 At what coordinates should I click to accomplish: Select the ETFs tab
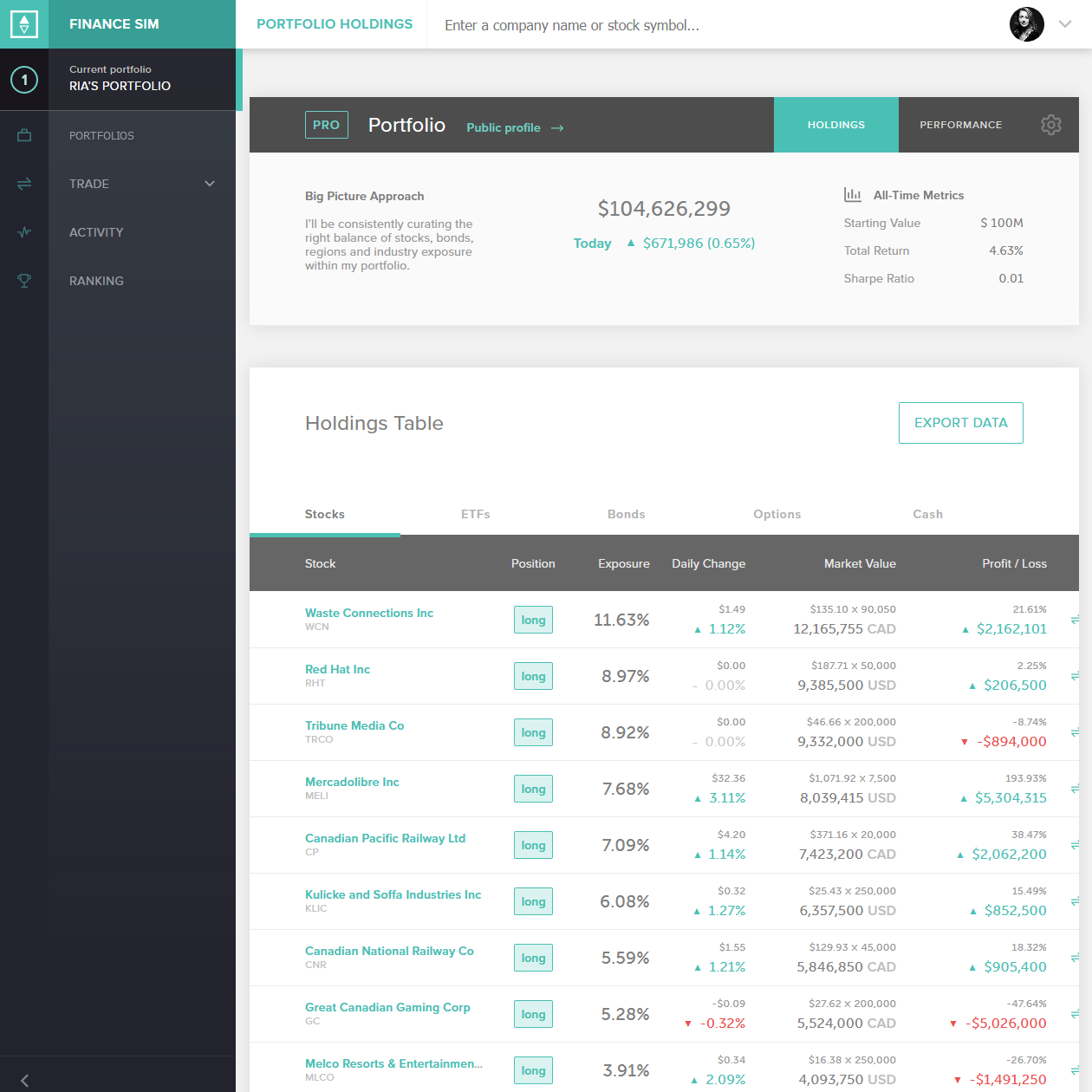[476, 514]
